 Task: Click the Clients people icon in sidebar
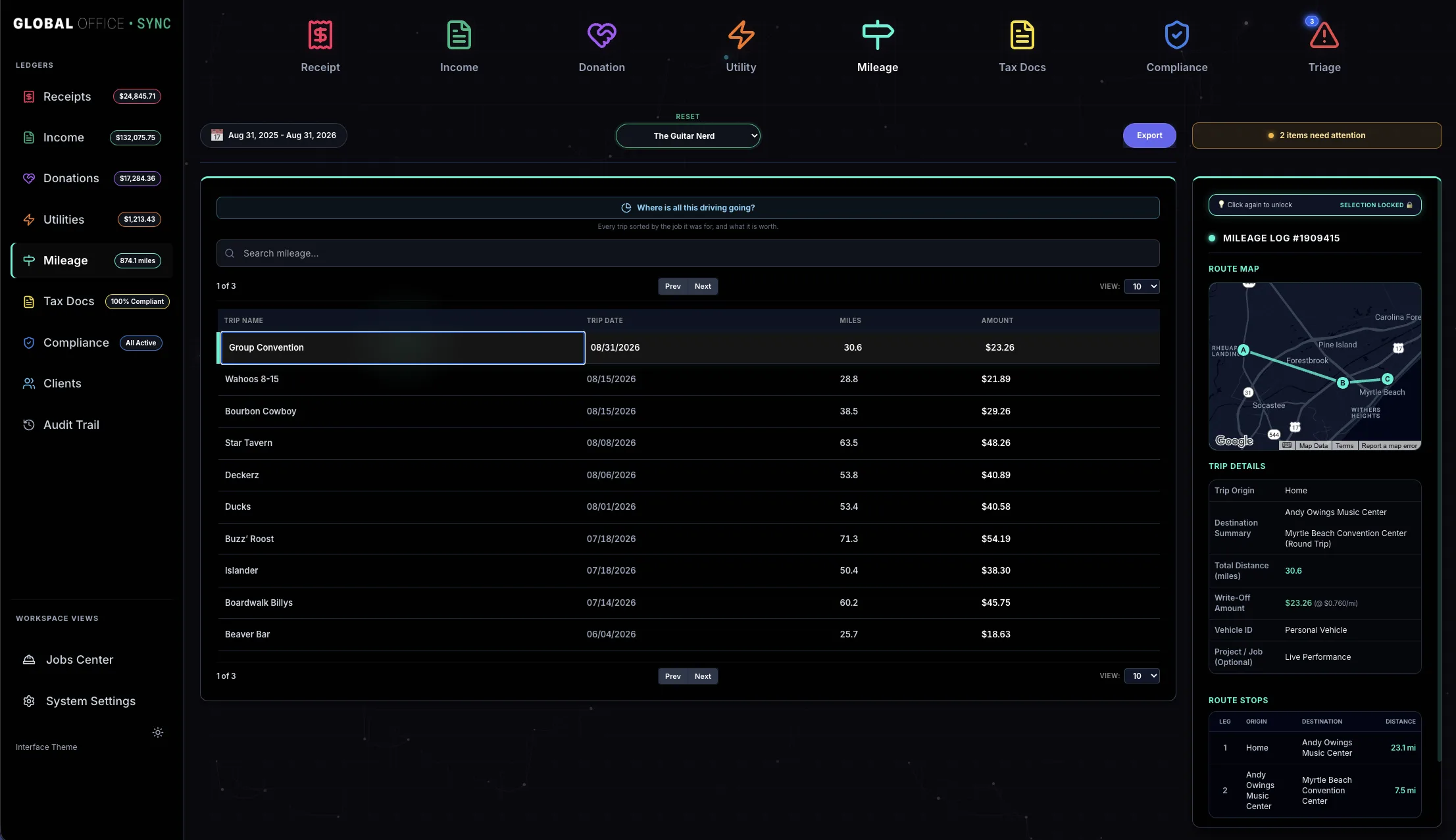tap(29, 383)
